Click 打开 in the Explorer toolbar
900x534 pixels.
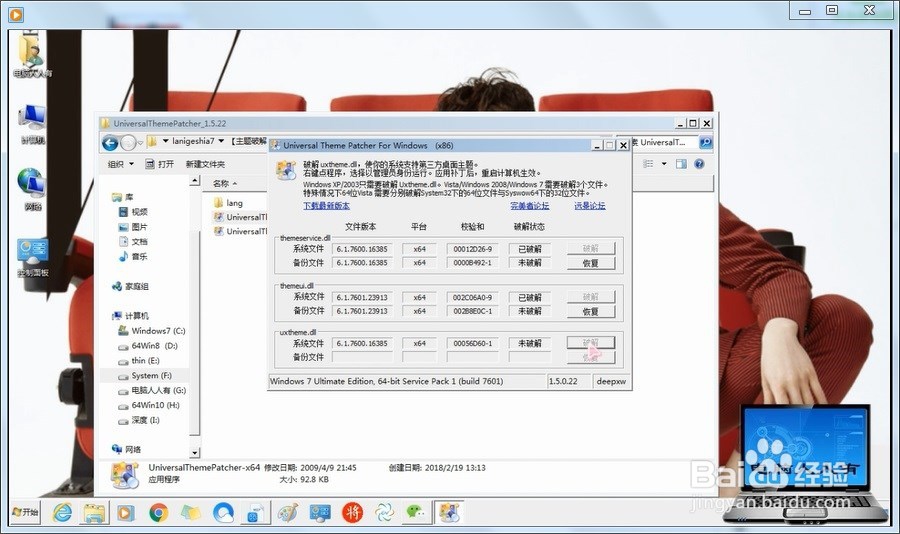click(160, 164)
